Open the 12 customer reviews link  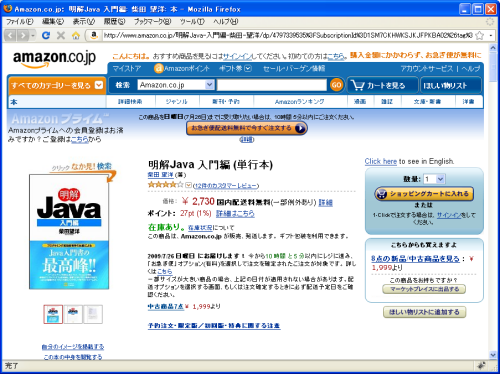225,186
